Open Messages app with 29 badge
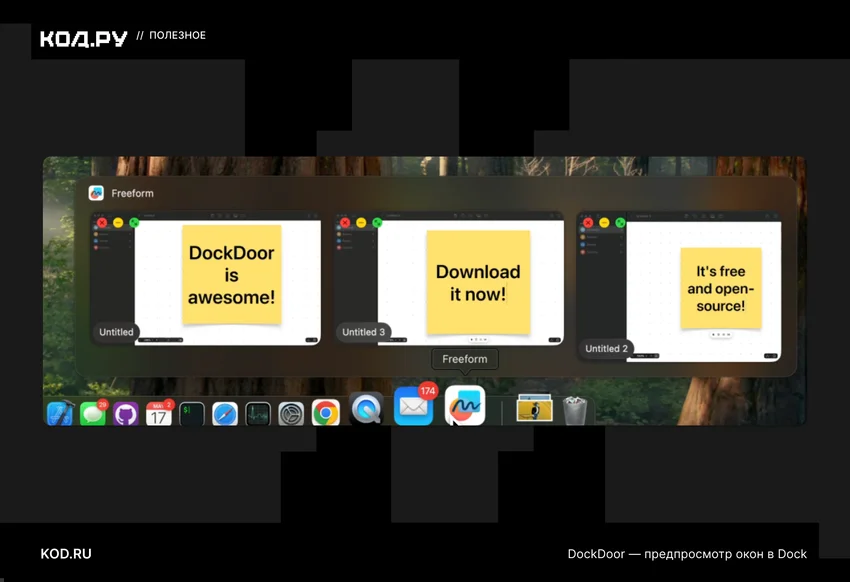Viewport: 850px width, 582px height. (93, 413)
